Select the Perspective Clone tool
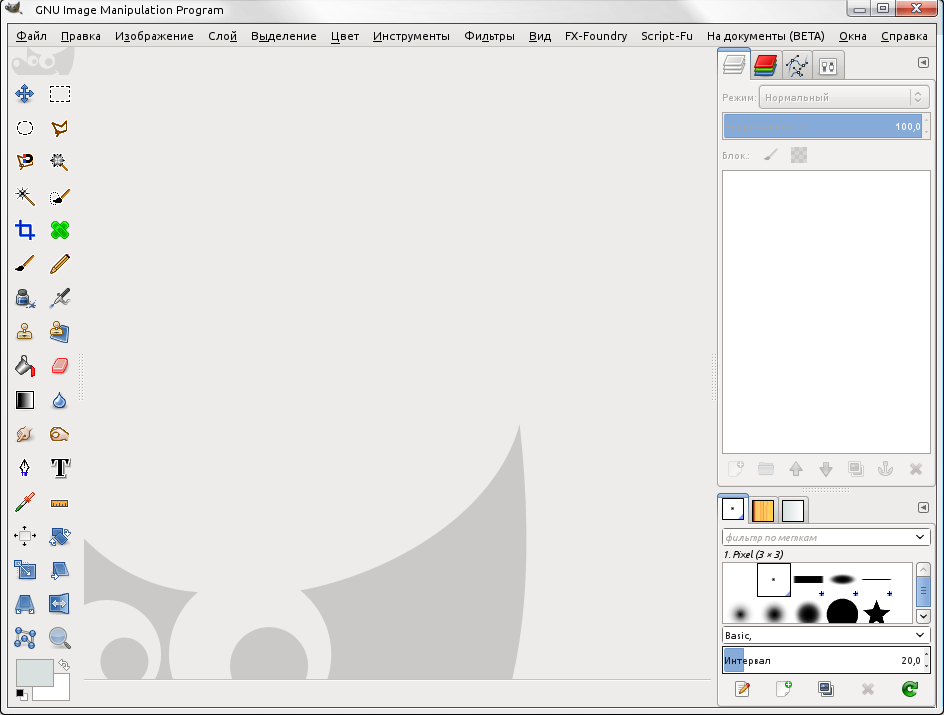Image resolution: width=944 pixels, height=715 pixels. [x=60, y=332]
